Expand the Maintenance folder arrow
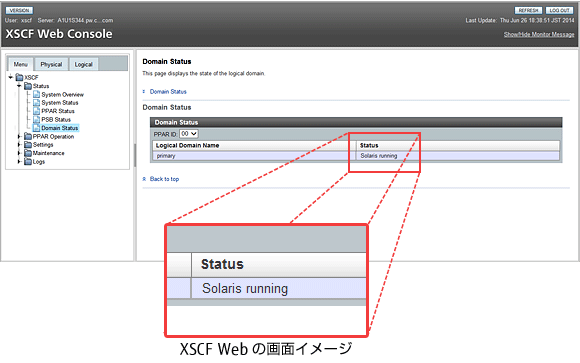 click(19, 153)
